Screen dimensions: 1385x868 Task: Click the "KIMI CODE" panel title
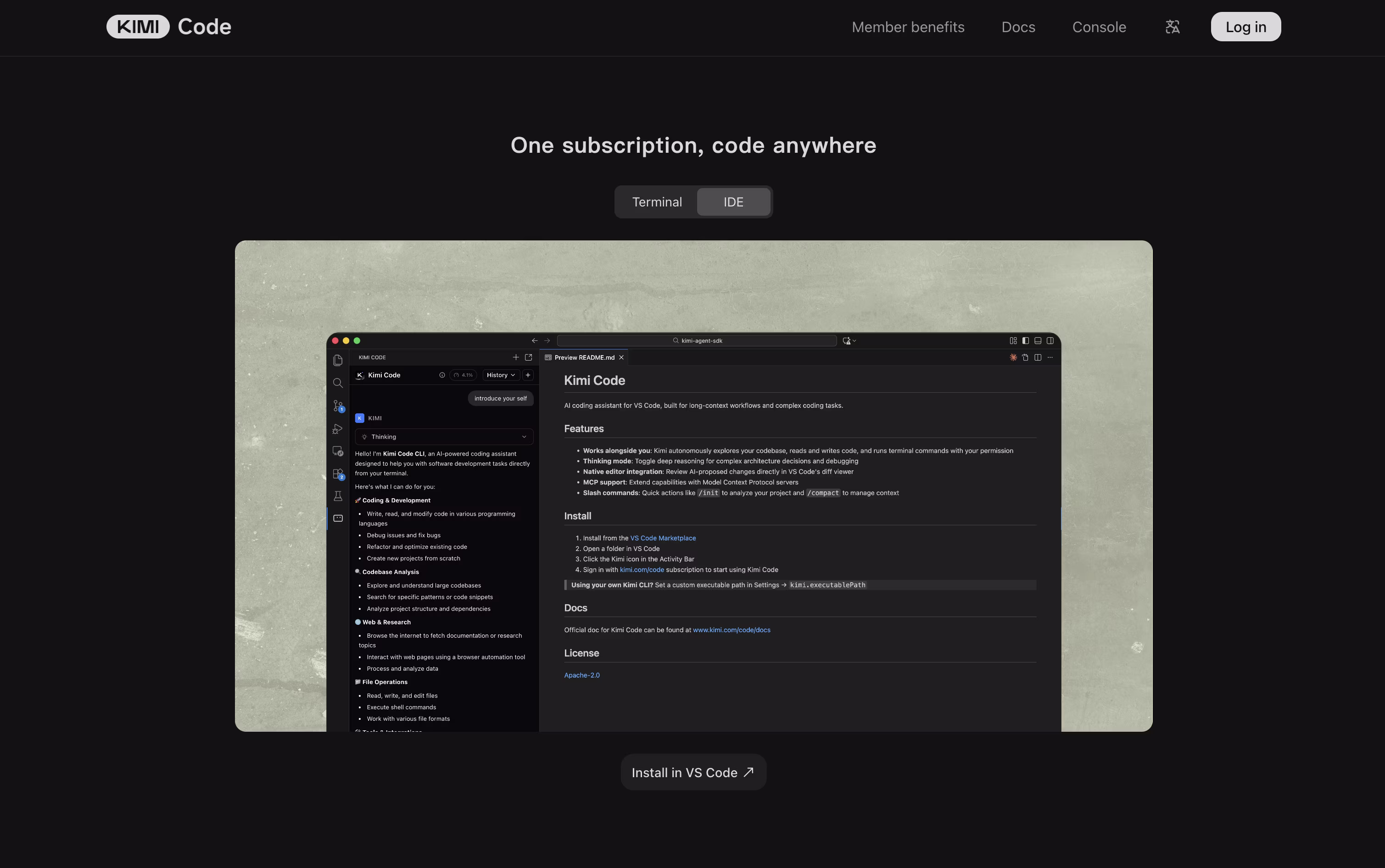point(372,357)
